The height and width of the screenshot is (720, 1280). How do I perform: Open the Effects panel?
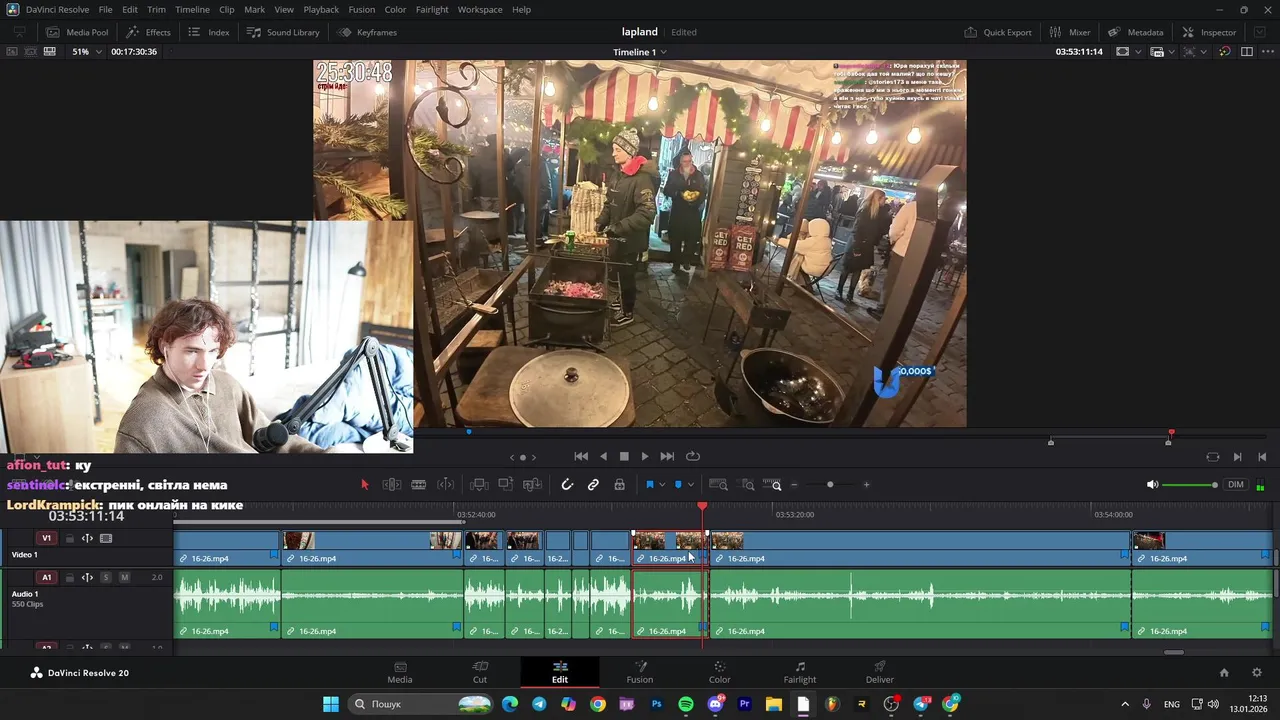(148, 32)
